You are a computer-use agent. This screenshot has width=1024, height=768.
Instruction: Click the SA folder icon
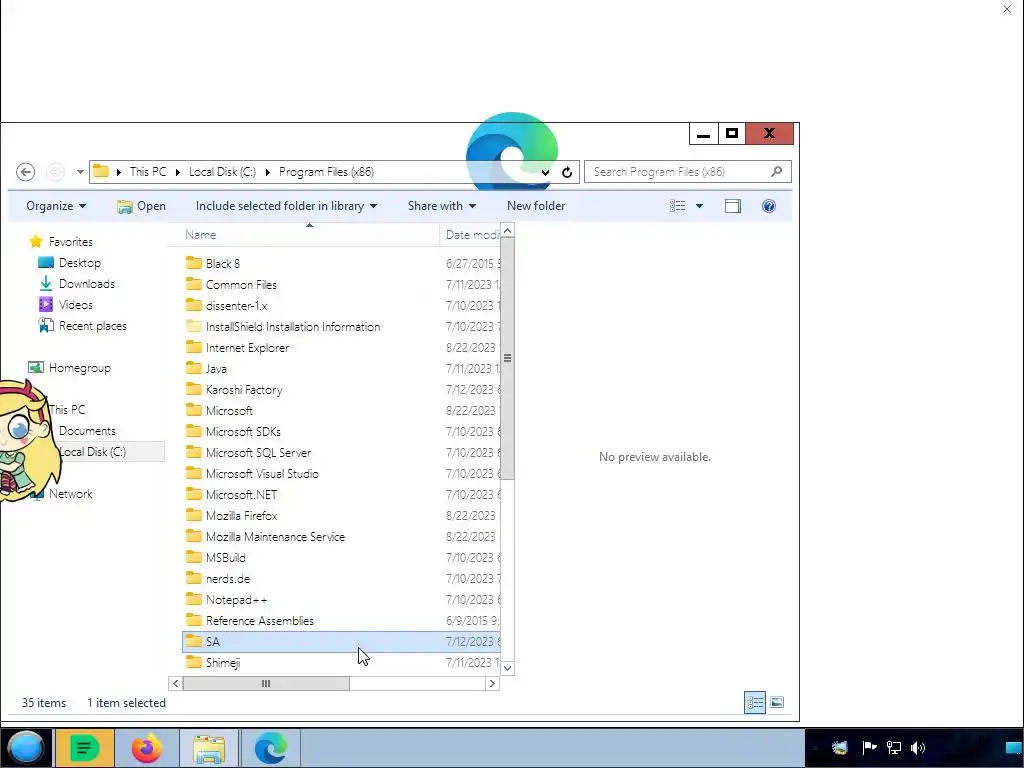coord(193,641)
